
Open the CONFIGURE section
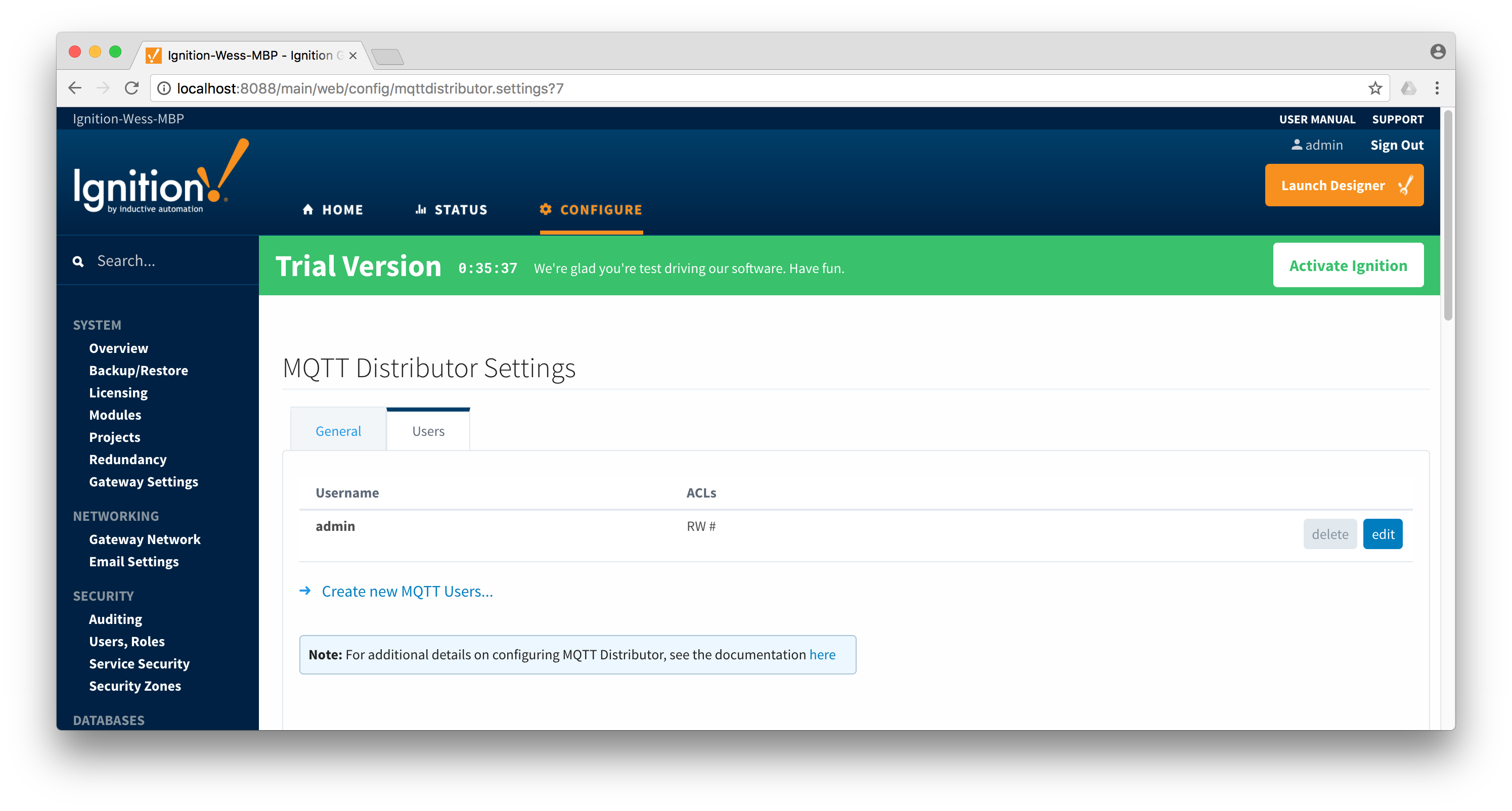[591, 209]
